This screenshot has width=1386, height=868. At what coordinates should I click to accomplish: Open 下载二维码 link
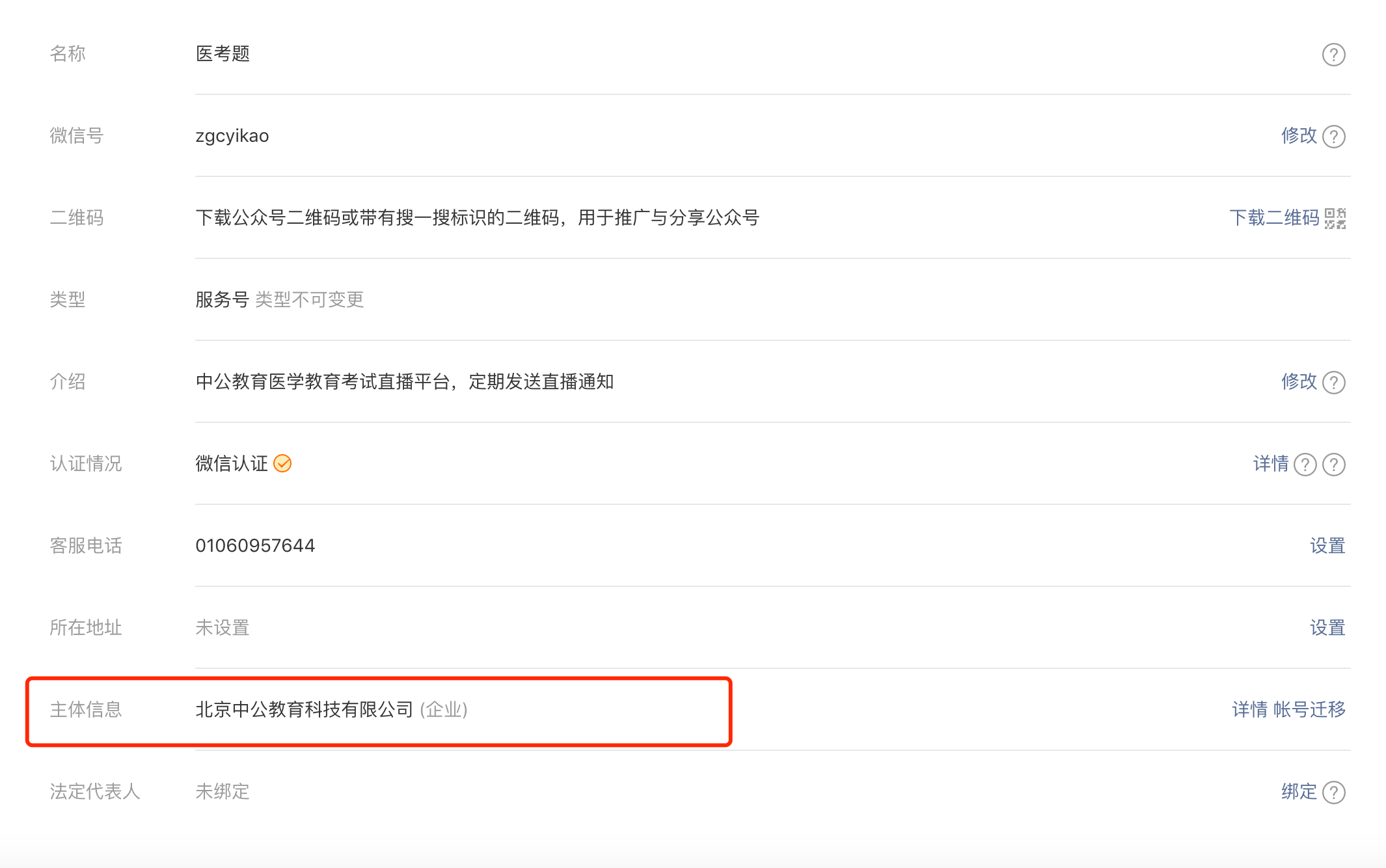coord(1274,217)
